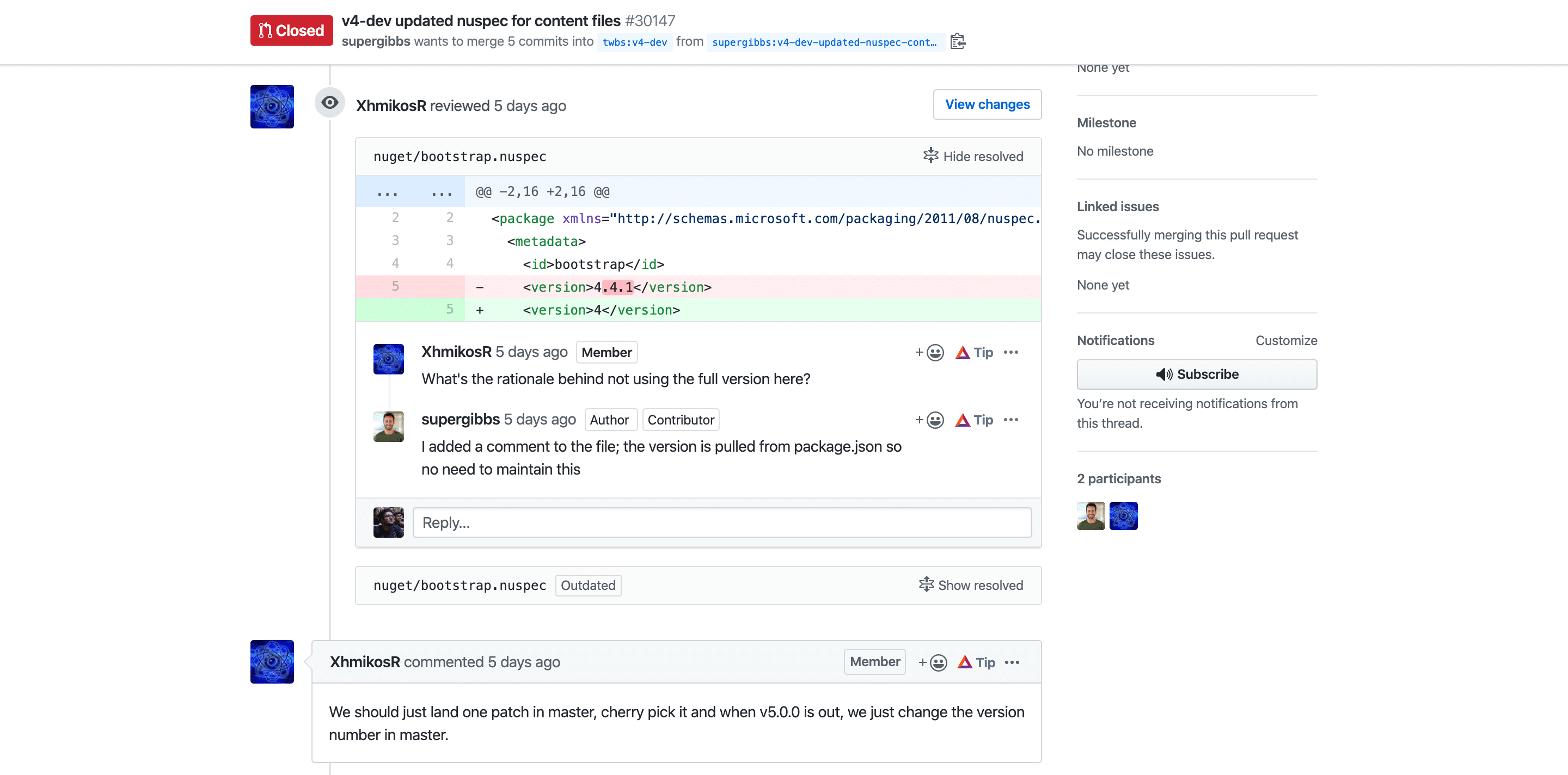Image resolution: width=1568 pixels, height=775 pixels.
Task: Select the 'Member' badge on XhmikosR review
Action: click(x=605, y=353)
